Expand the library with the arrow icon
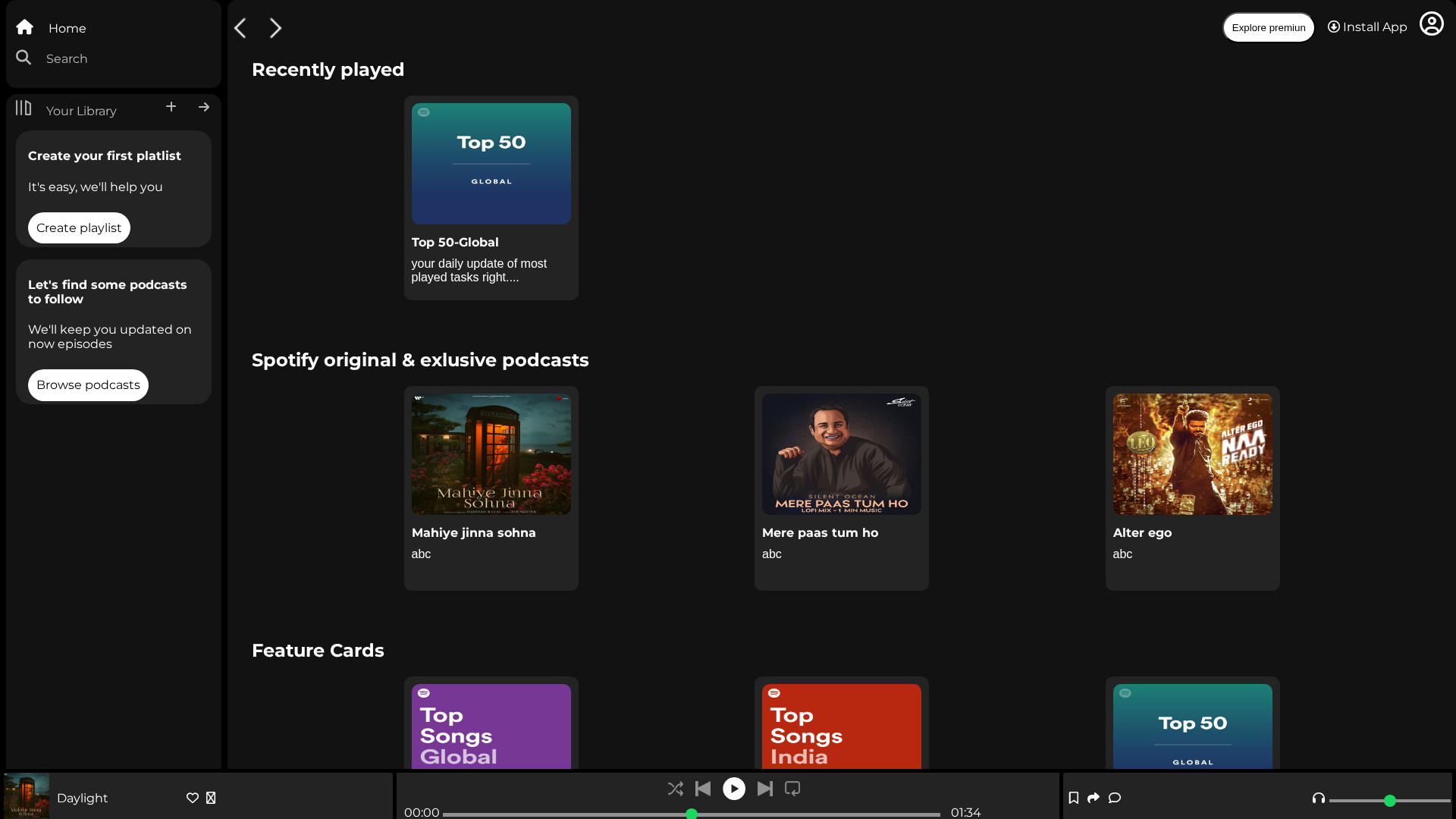 point(204,107)
